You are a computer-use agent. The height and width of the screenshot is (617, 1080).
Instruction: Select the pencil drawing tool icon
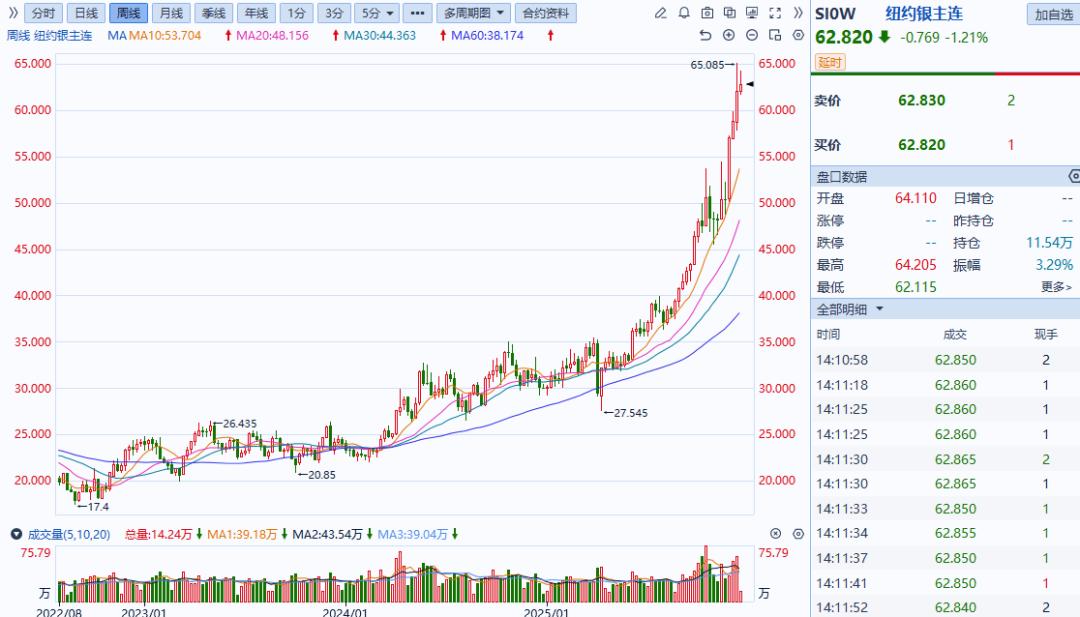[661, 13]
